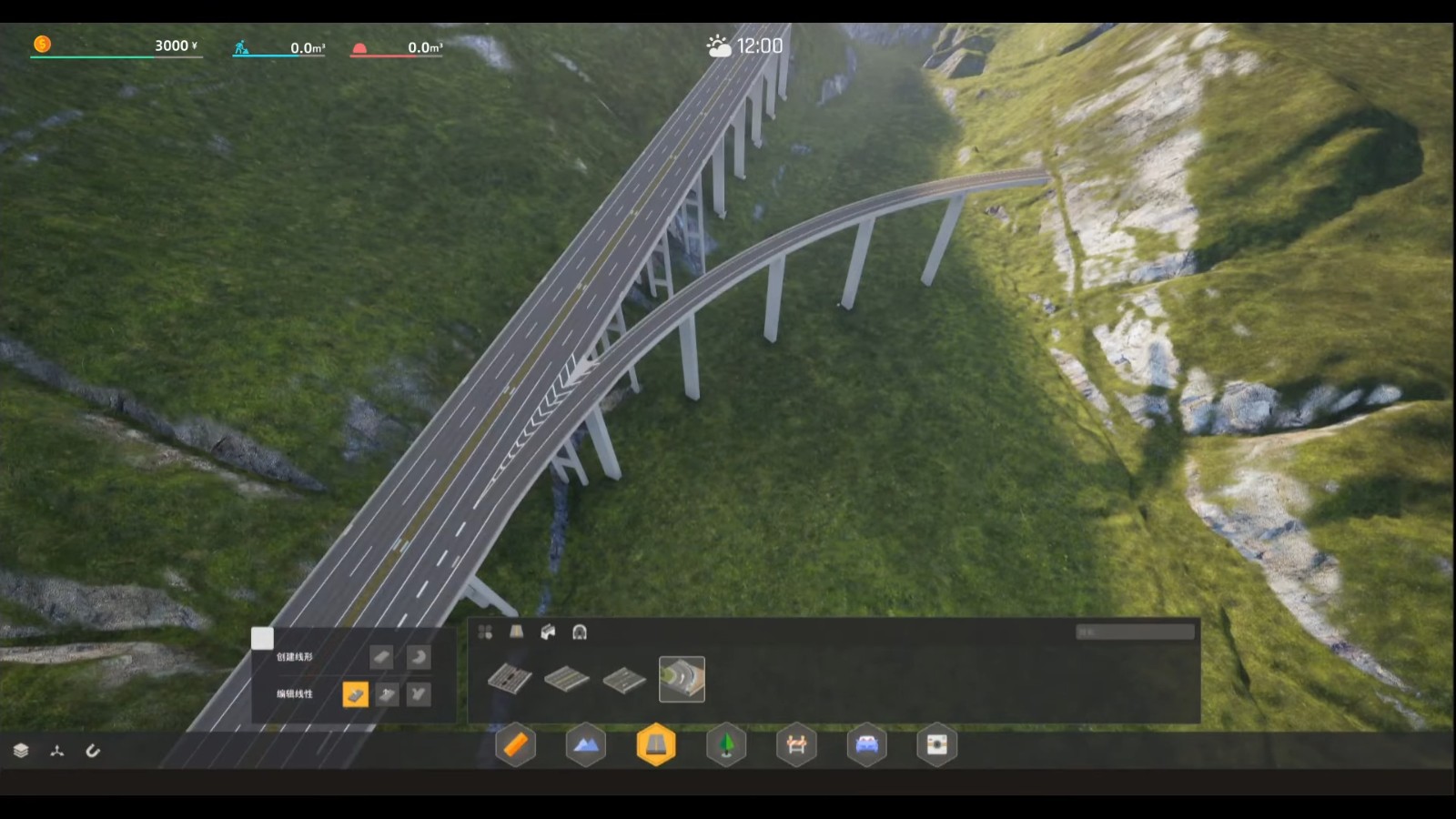This screenshot has width=1456, height=819.
Task: Toggle the magnet snapping icon
Action: [93, 751]
